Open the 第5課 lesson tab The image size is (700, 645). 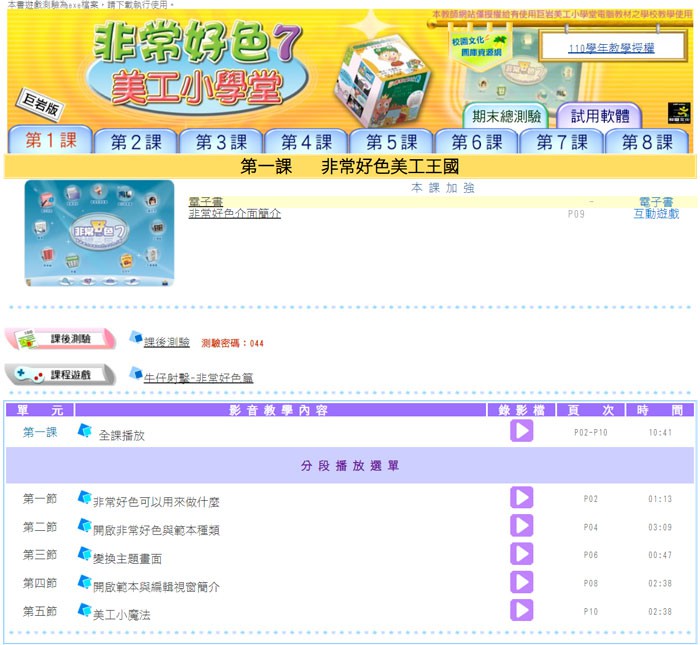(390, 142)
